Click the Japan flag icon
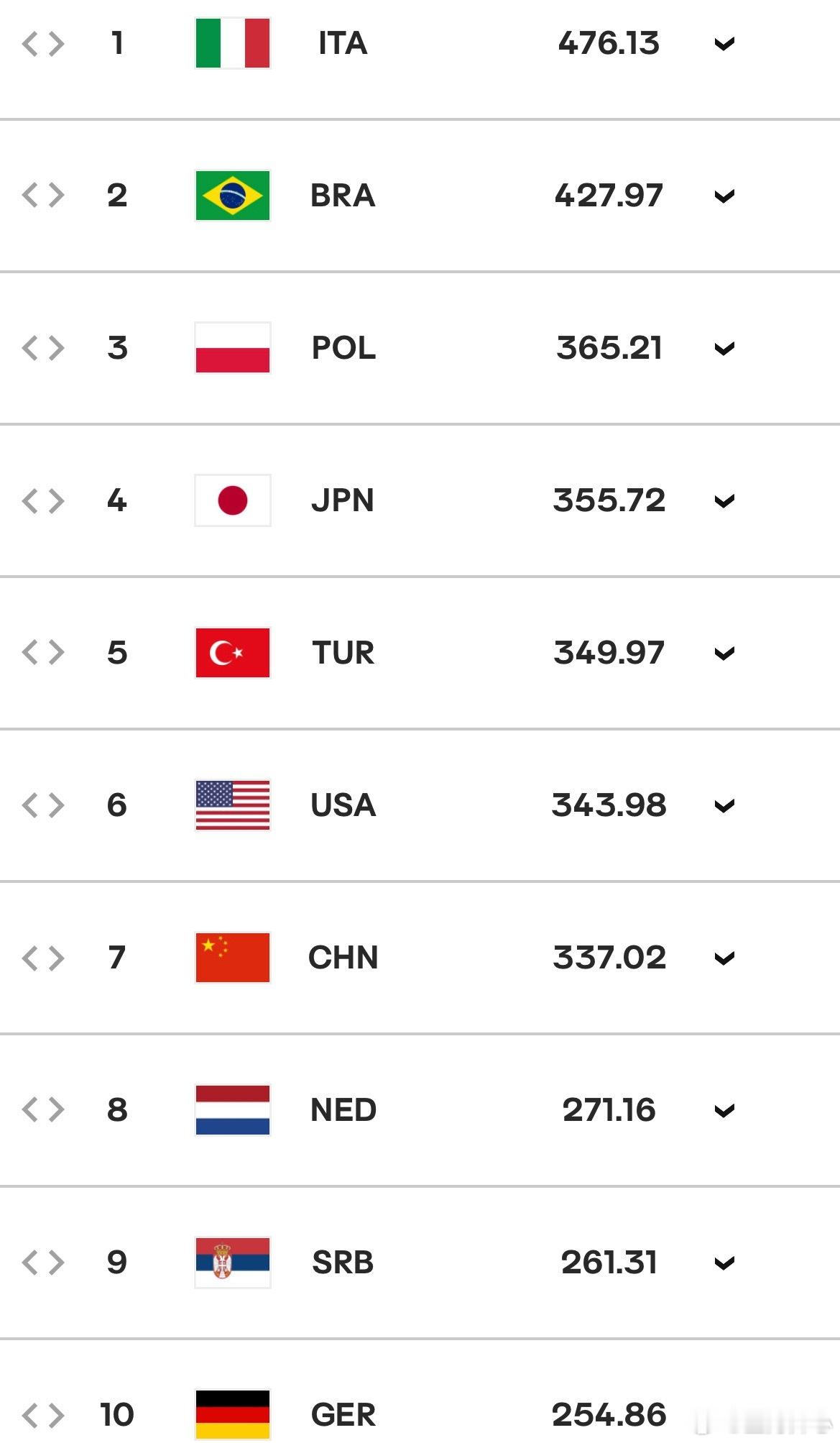 point(233,500)
